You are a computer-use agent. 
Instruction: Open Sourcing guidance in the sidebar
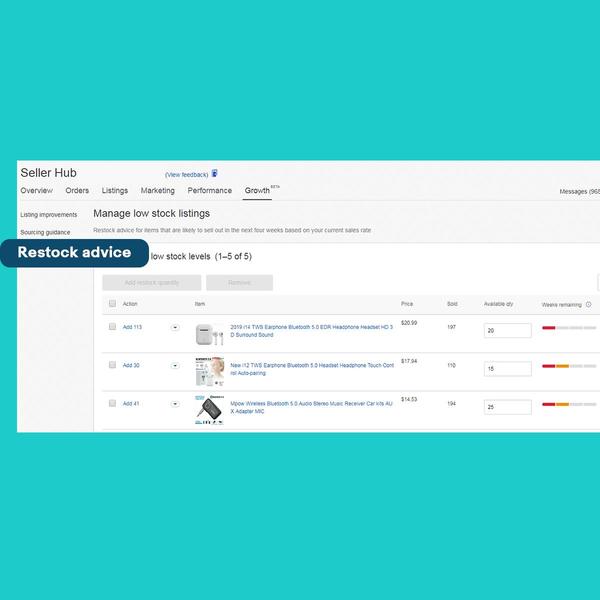(45, 232)
